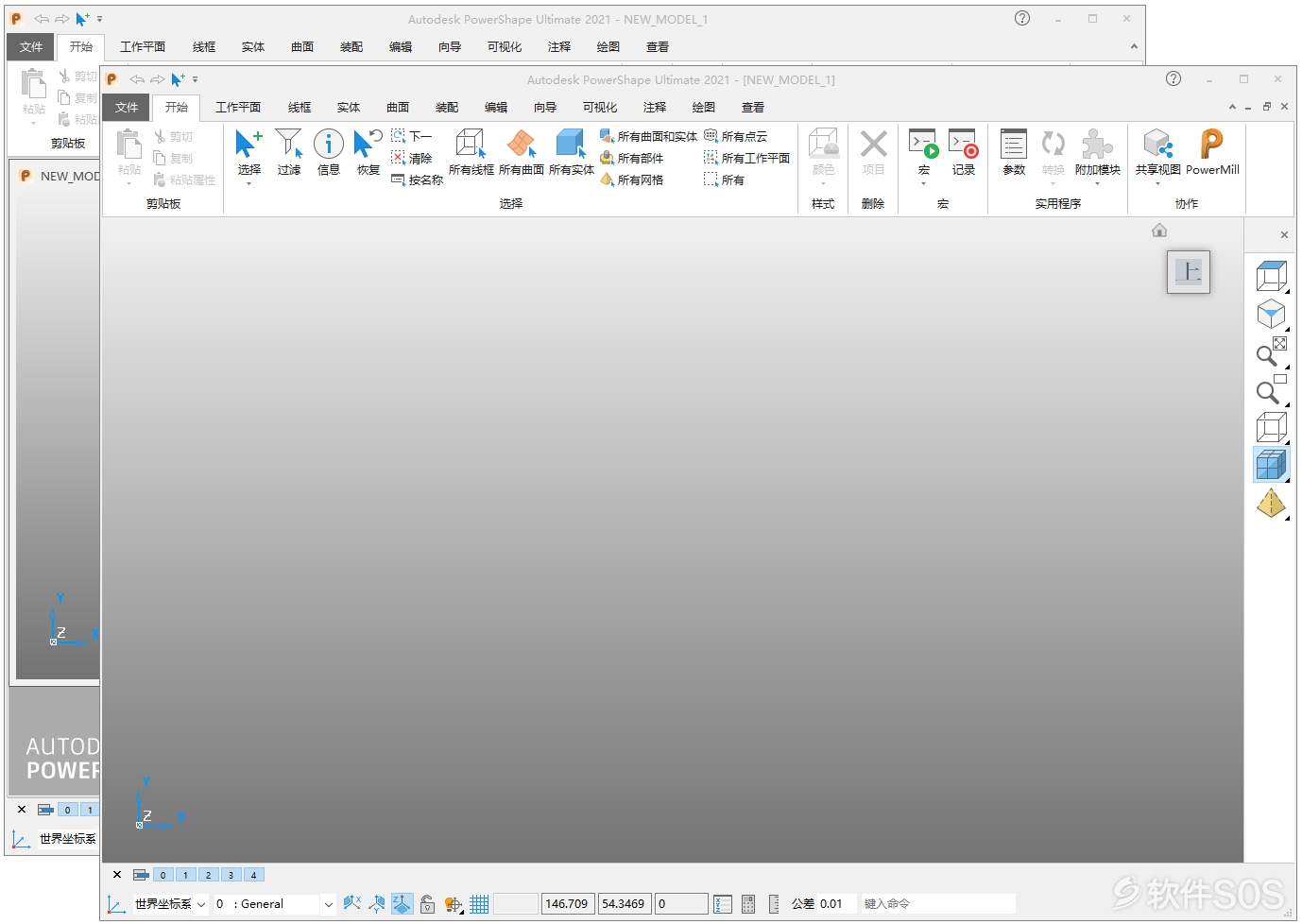This screenshot has height=924, width=1302.
Task: Switch to the 工作平面 tab in the front window
Action: tap(238, 107)
